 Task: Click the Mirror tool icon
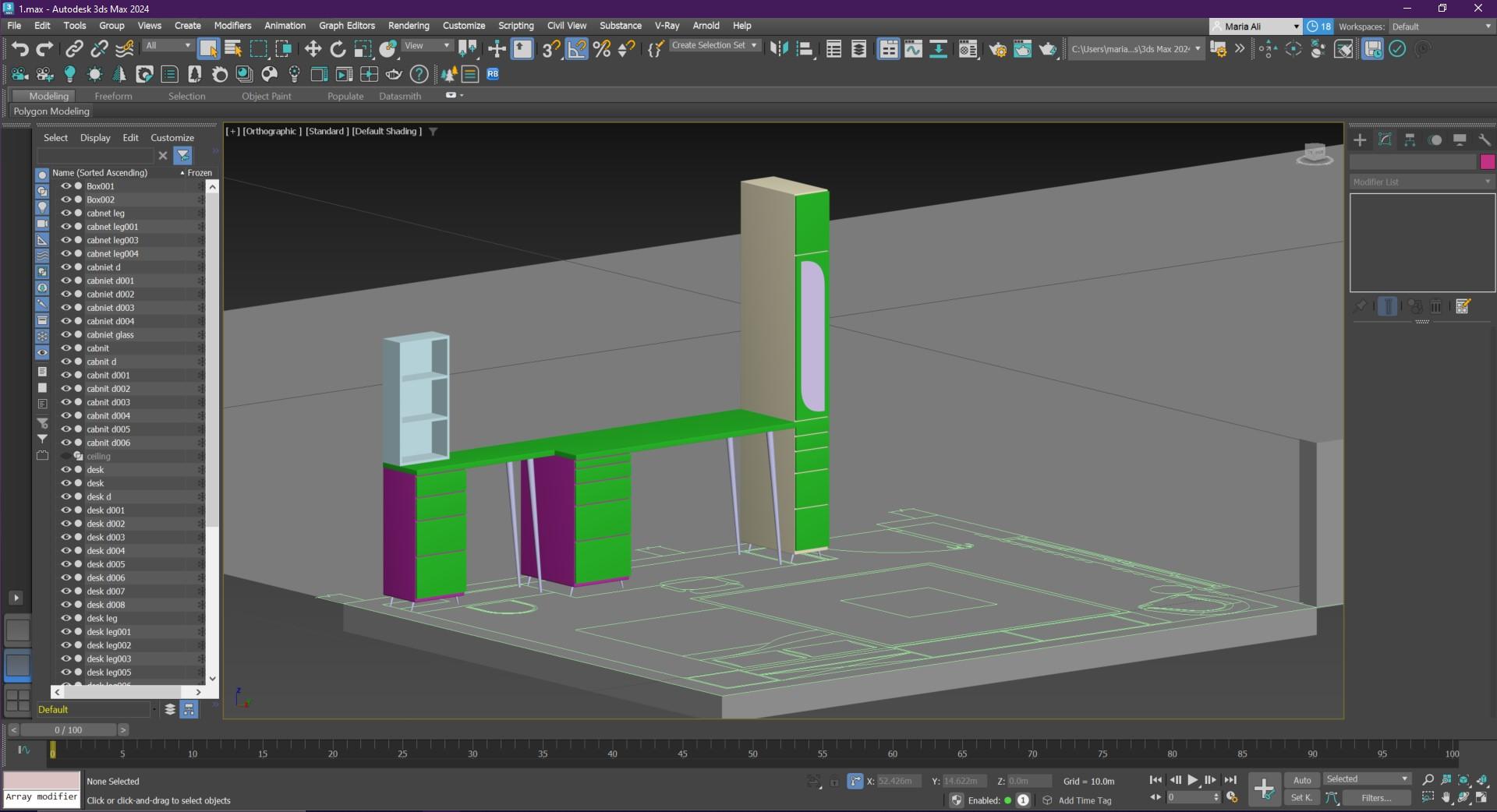click(778, 49)
